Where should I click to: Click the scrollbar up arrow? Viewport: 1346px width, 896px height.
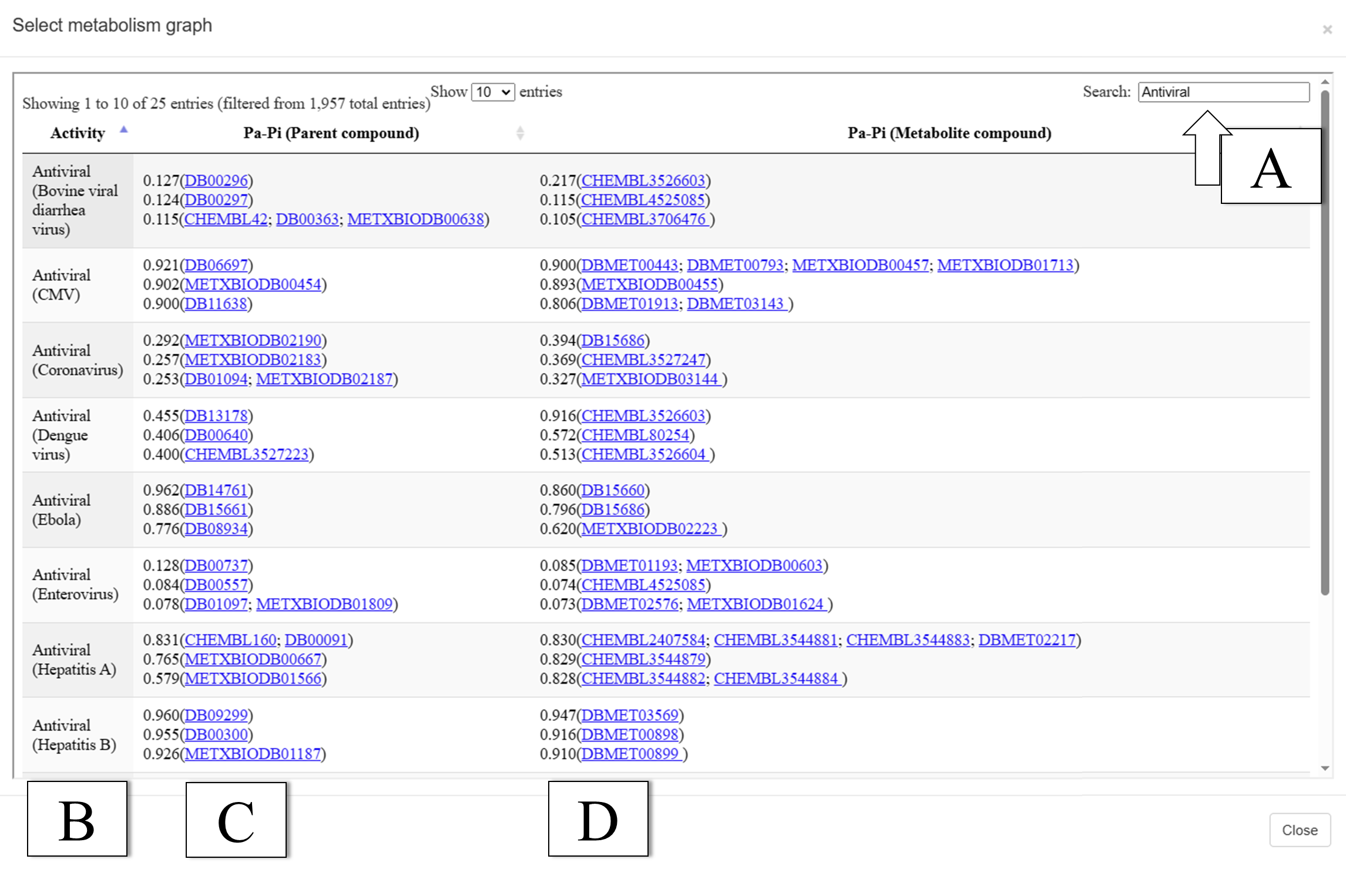click(1325, 82)
